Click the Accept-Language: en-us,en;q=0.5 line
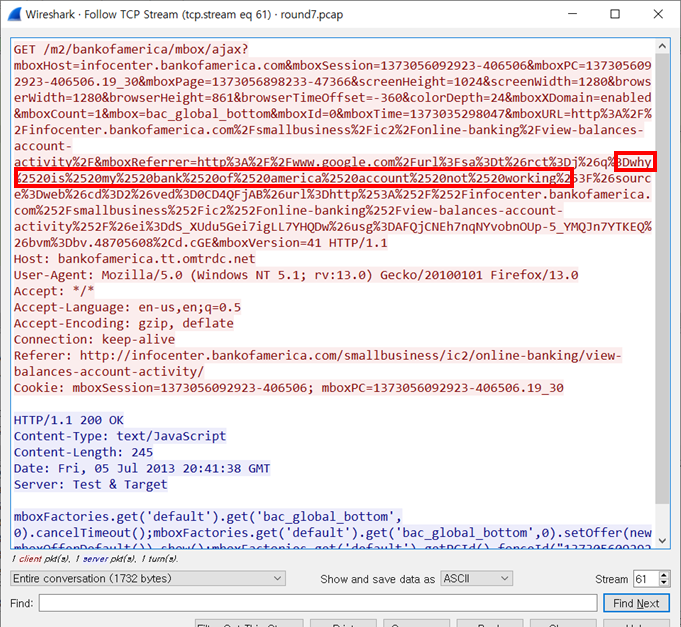The width and height of the screenshot is (681, 627). click(x=127, y=307)
